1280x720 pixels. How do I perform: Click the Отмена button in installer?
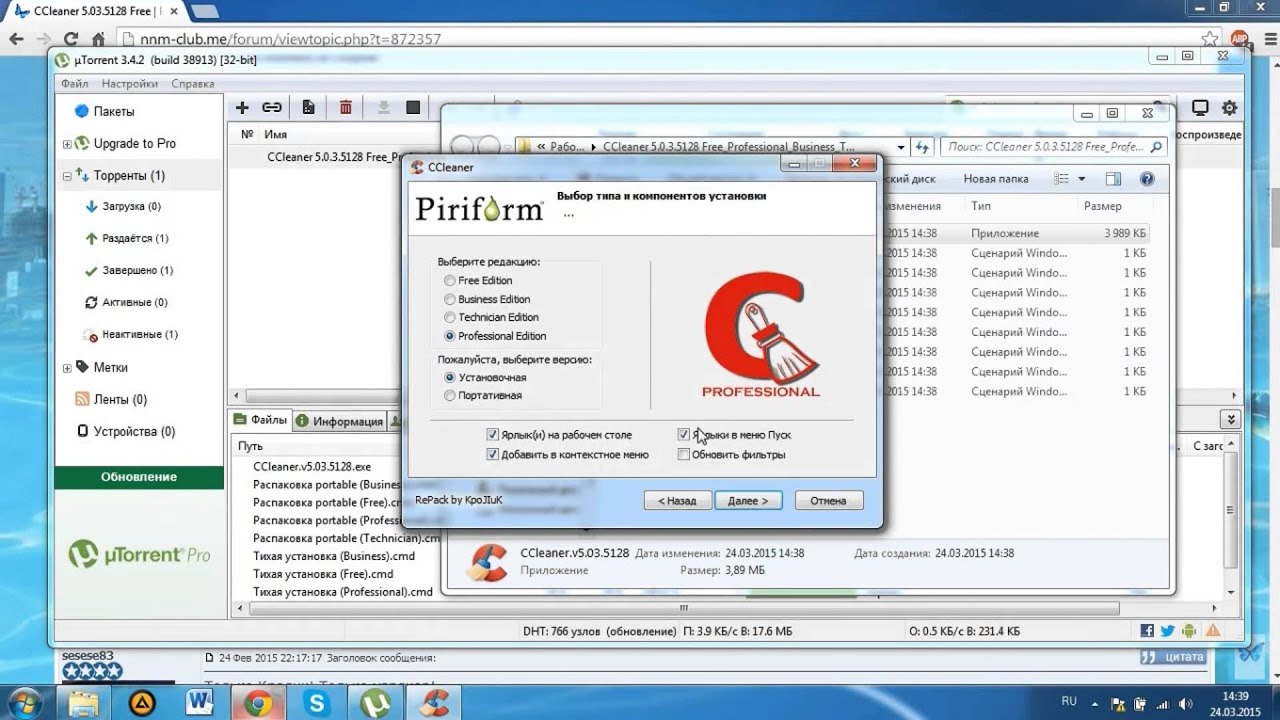click(x=828, y=500)
